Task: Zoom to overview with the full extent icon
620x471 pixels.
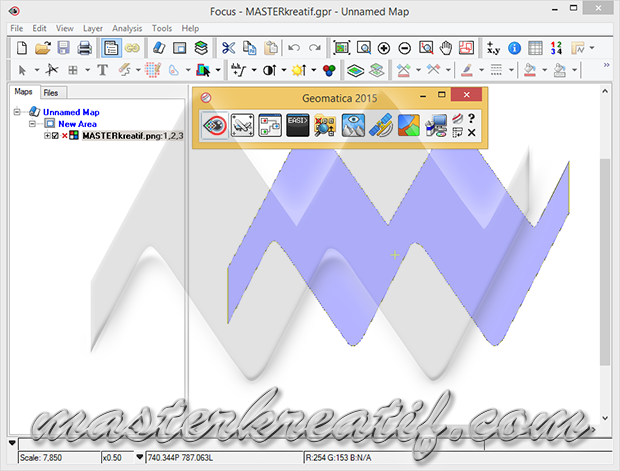Action: tap(342, 48)
